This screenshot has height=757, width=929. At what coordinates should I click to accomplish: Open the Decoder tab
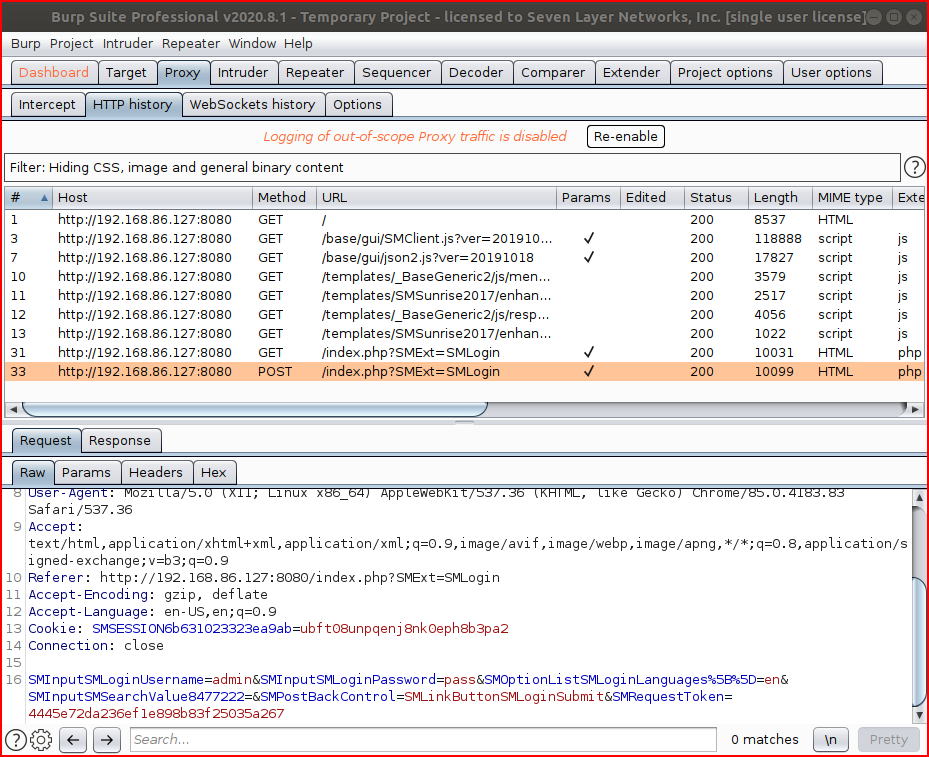(476, 73)
